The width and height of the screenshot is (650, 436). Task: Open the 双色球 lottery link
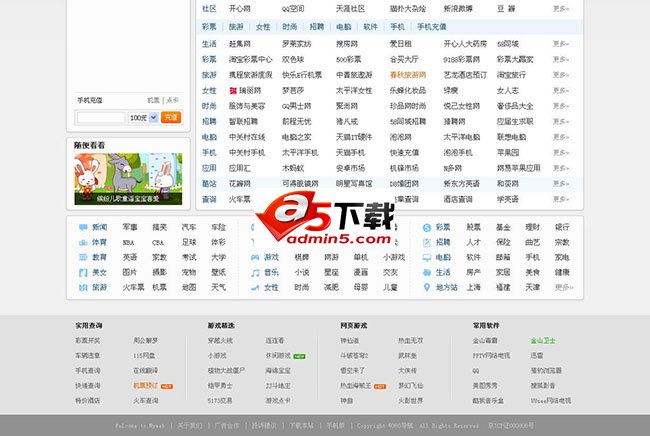(x=293, y=60)
